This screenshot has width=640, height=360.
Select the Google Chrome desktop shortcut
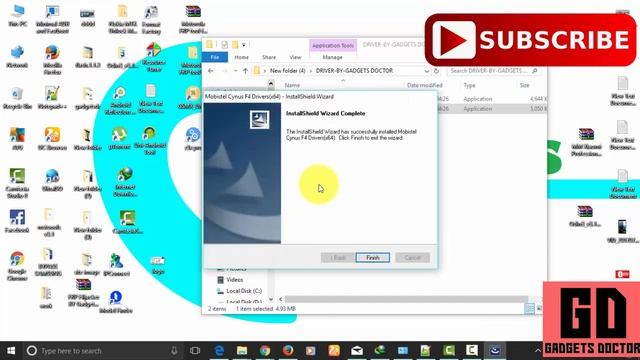[x=17, y=266]
